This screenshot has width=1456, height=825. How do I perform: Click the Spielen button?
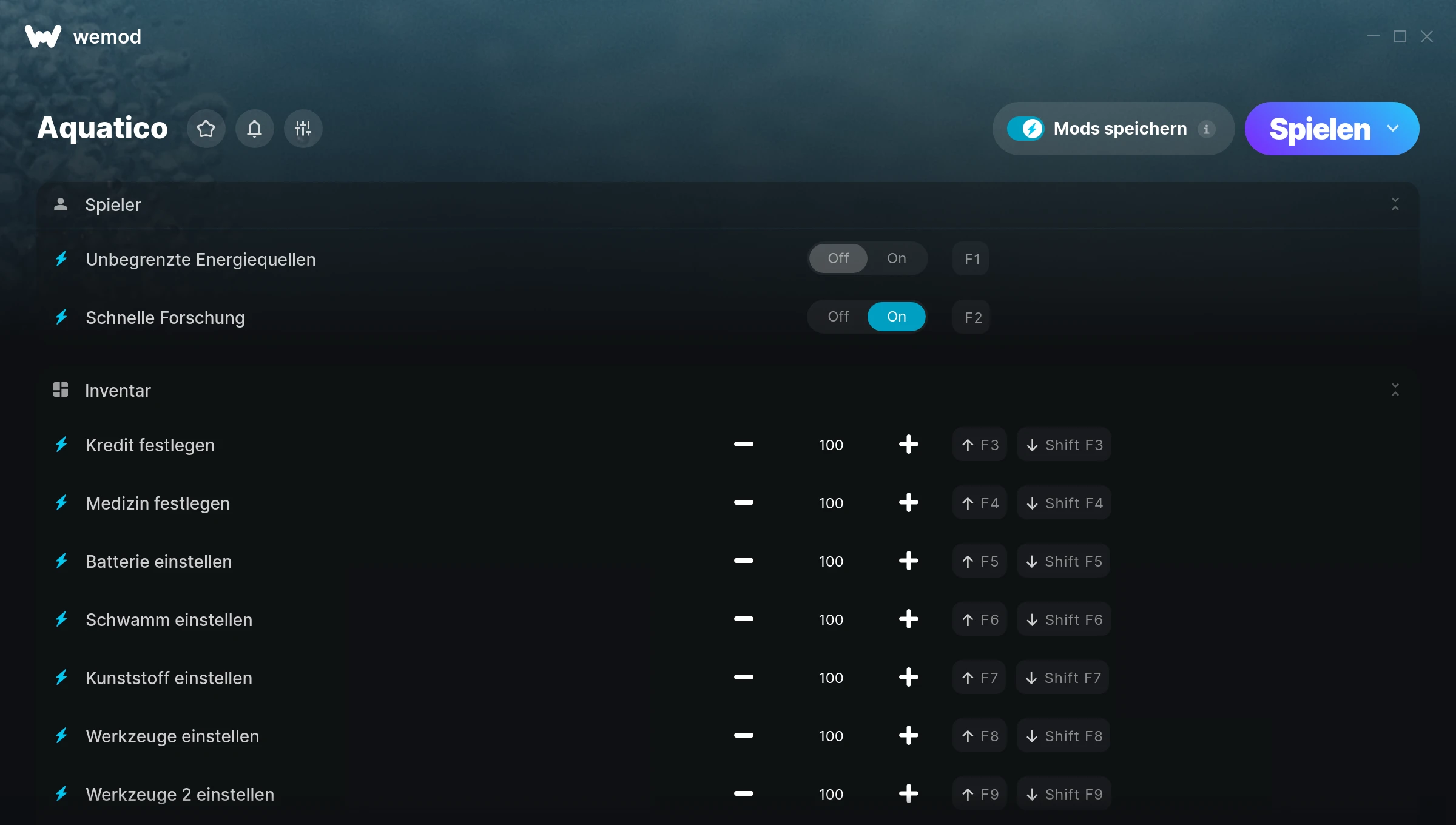(1319, 129)
